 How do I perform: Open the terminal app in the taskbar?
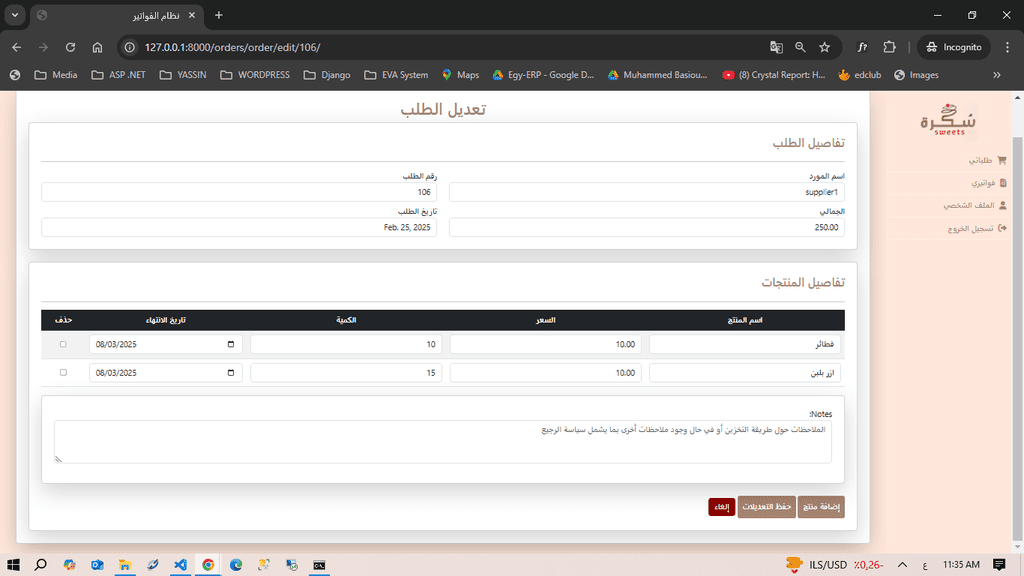tap(319, 565)
